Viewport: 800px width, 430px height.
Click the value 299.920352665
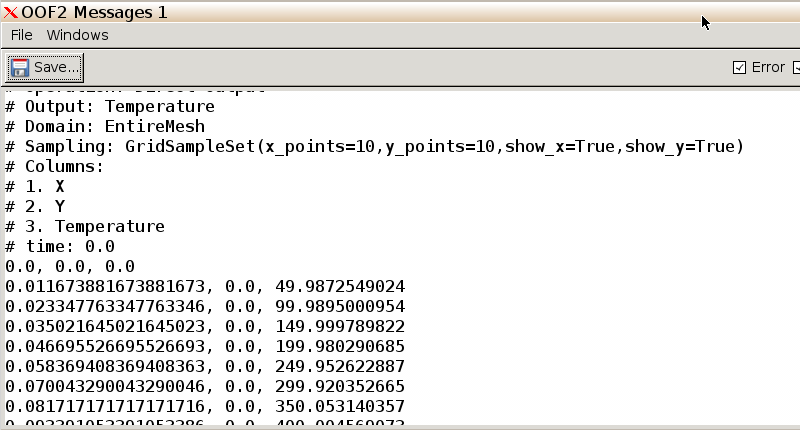340,386
